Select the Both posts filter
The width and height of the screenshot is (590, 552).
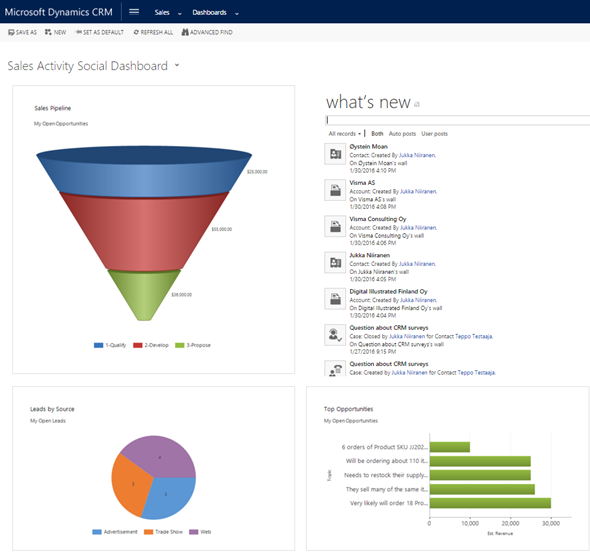coord(377,134)
